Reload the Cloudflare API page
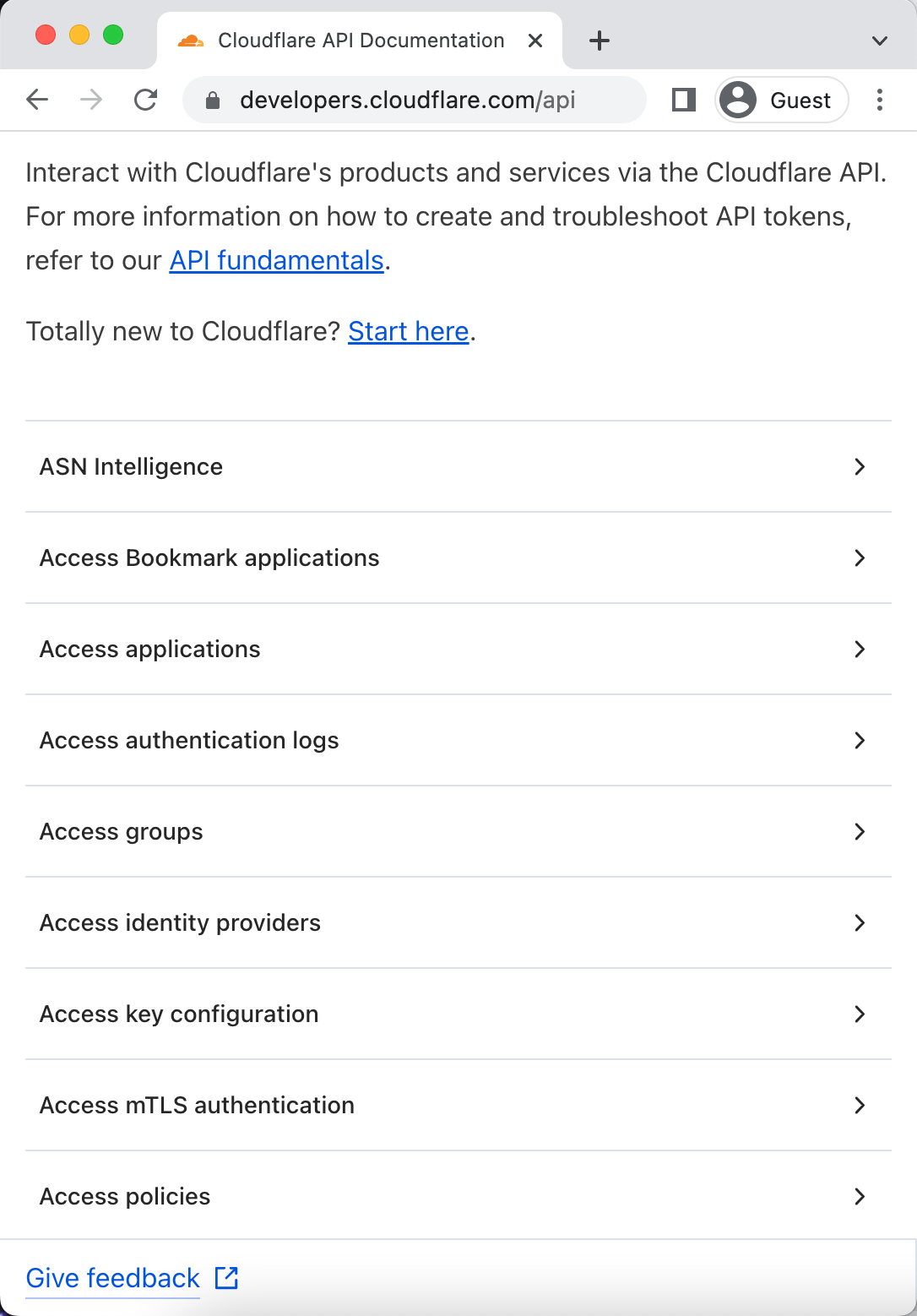The width and height of the screenshot is (917, 1316). [x=146, y=100]
